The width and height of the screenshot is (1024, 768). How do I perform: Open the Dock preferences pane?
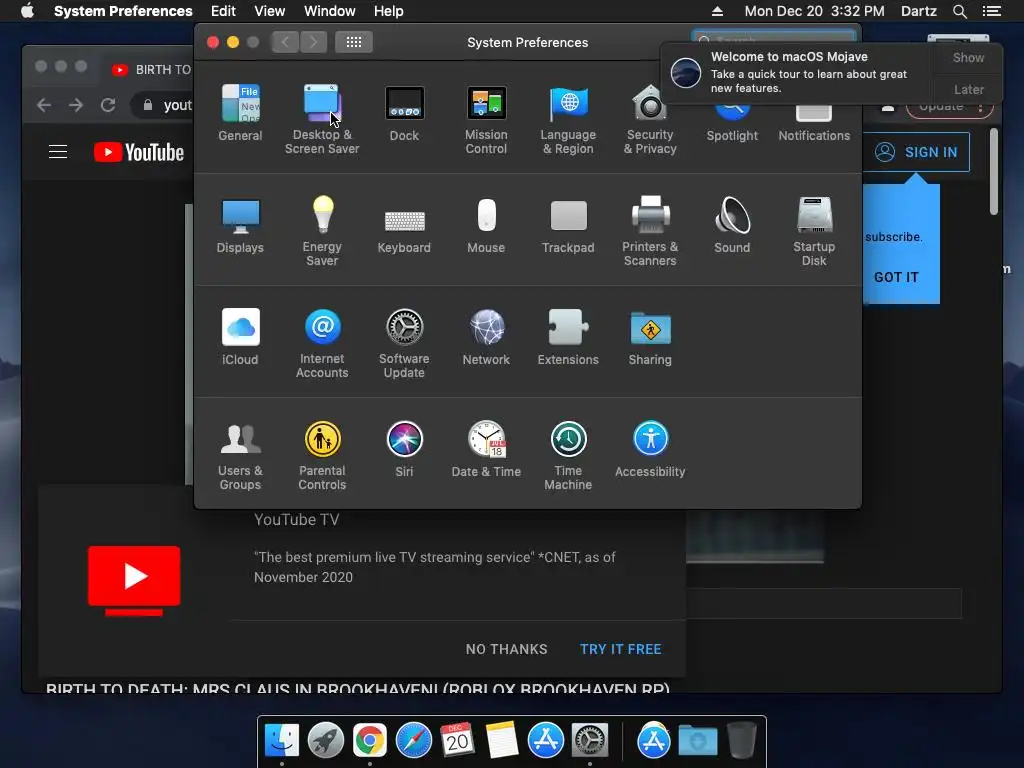(404, 112)
